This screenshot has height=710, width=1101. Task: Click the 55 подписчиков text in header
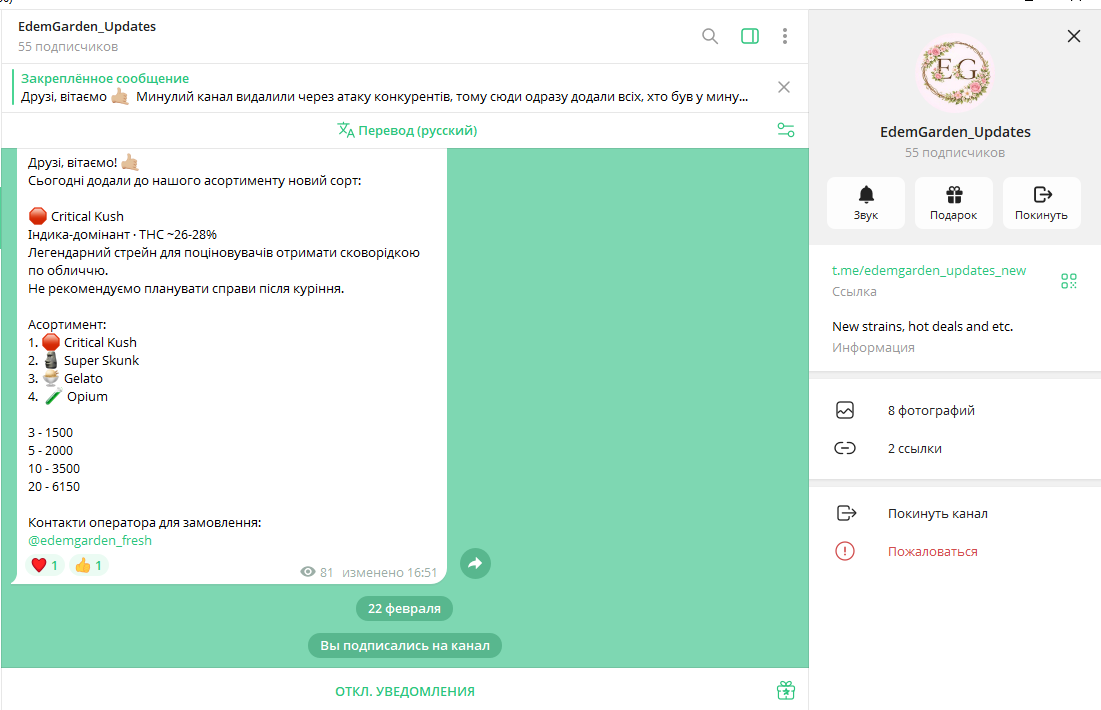[68, 47]
